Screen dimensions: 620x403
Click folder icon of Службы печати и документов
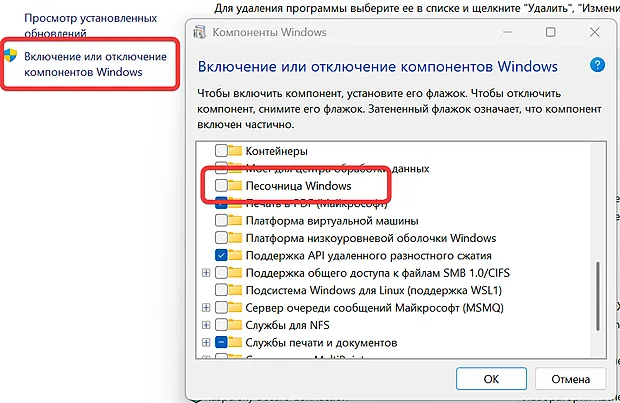235,342
